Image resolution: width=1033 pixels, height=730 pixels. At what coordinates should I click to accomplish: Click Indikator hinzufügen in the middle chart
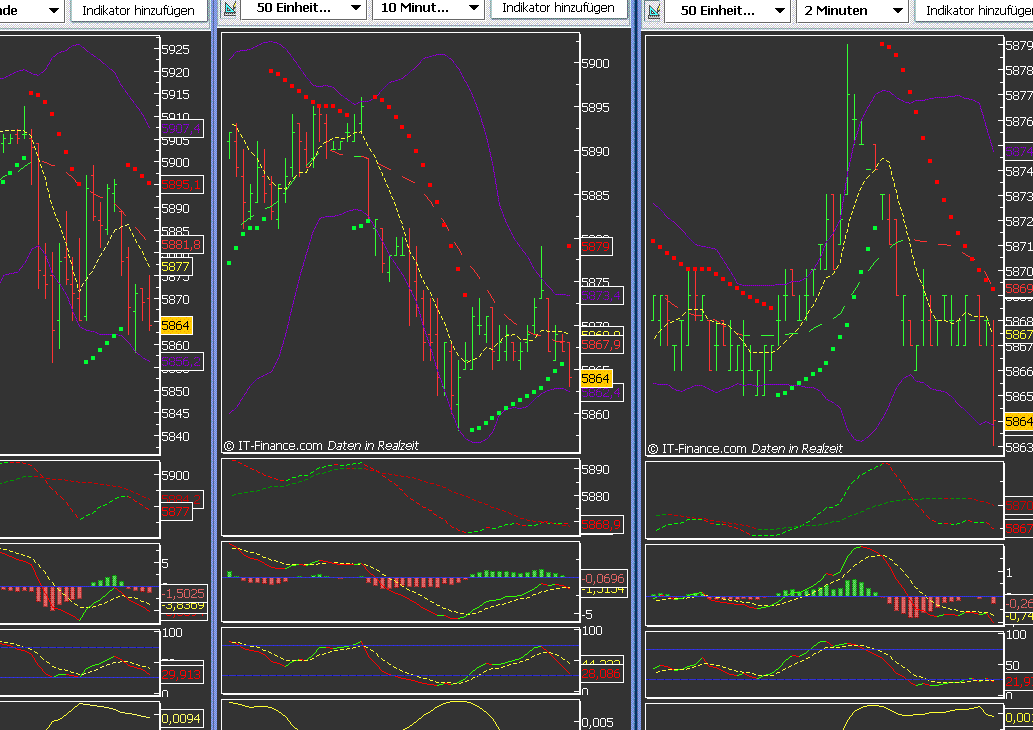coord(559,8)
